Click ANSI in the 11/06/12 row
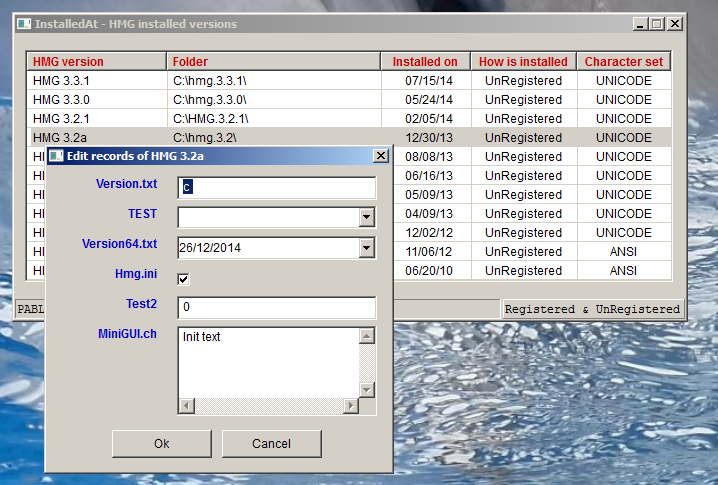This screenshot has width=718, height=485. [623, 251]
